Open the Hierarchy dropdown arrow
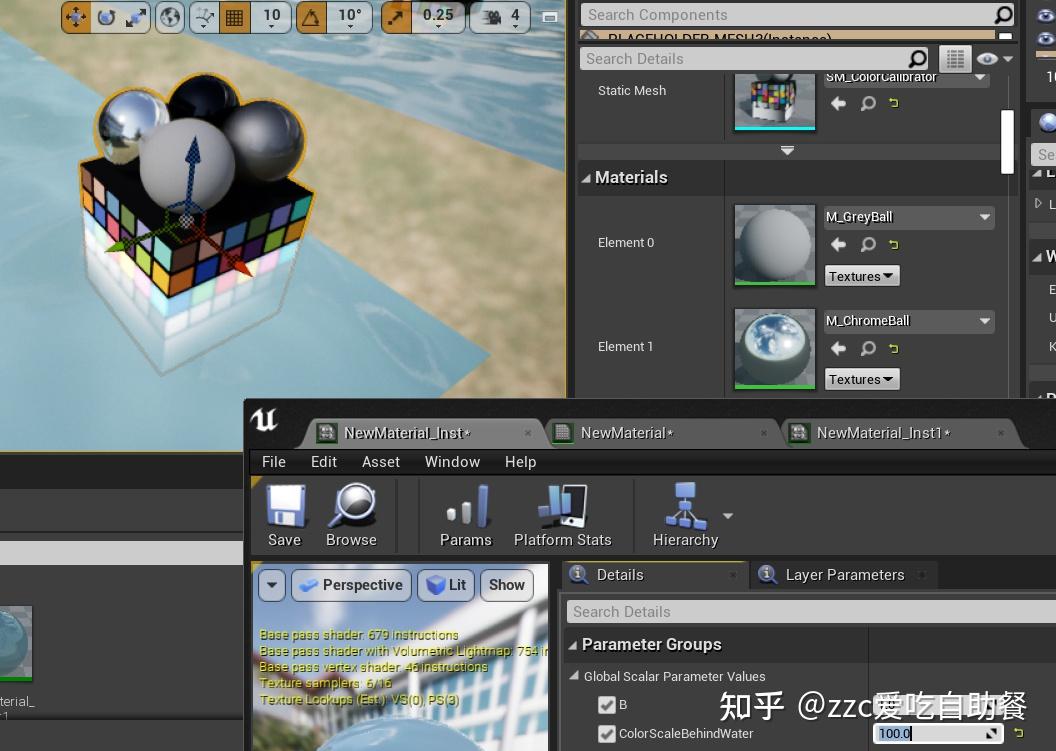The image size is (1056, 751). point(728,516)
